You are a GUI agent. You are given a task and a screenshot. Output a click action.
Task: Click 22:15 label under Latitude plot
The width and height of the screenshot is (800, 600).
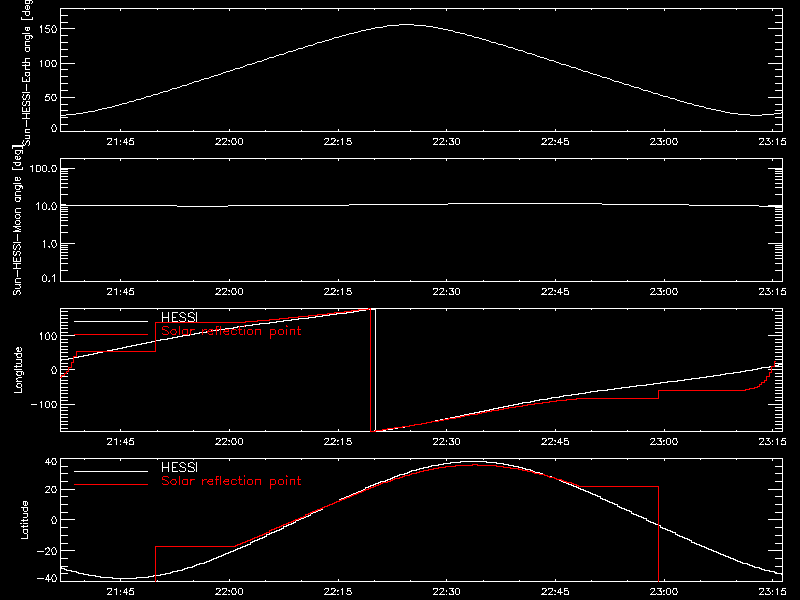[x=338, y=592]
